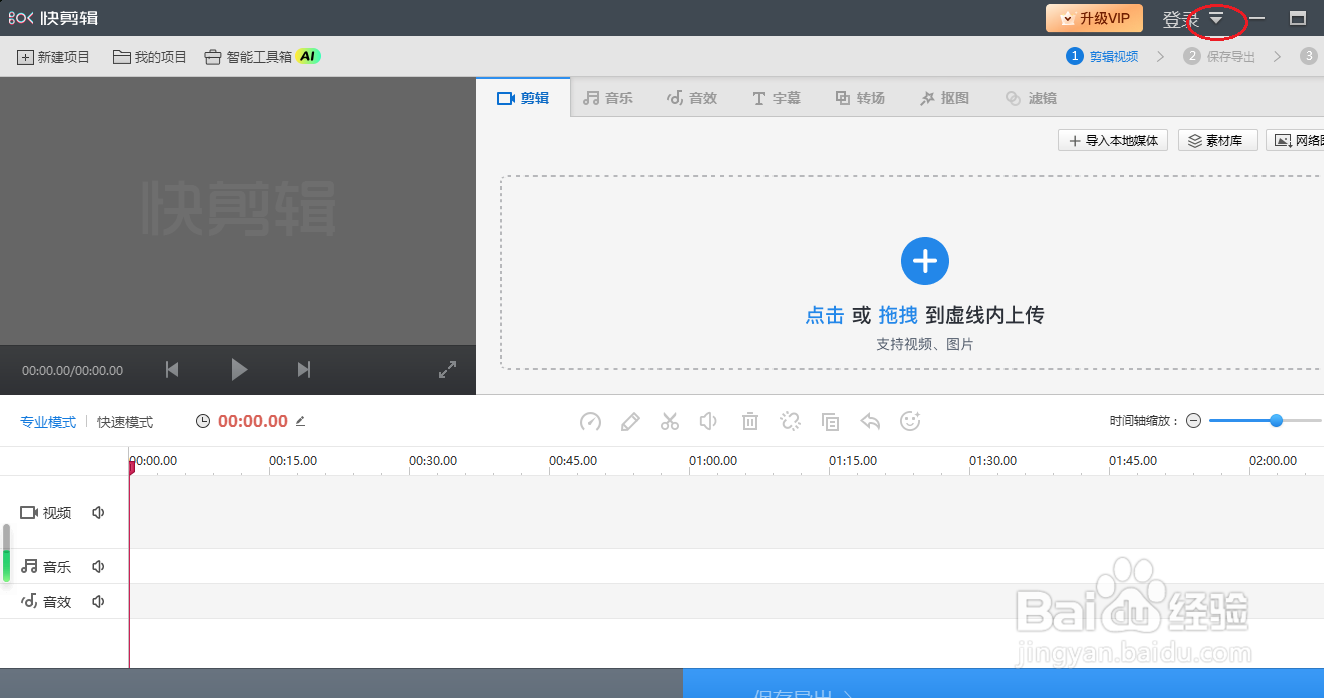The width and height of the screenshot is (1324, 698).
Task: Click the 00:15.00 mark on the ruler
Action: (293, 461)
